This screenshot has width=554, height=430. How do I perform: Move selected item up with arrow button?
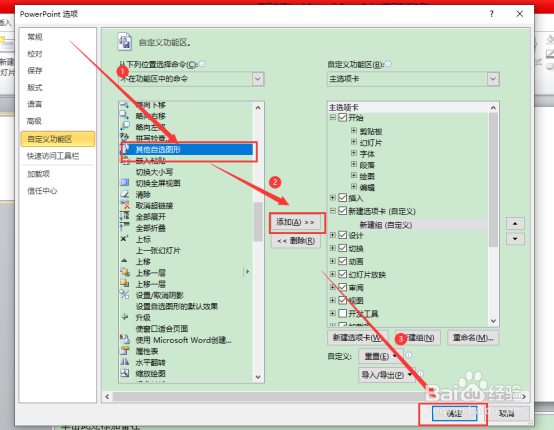515,223
